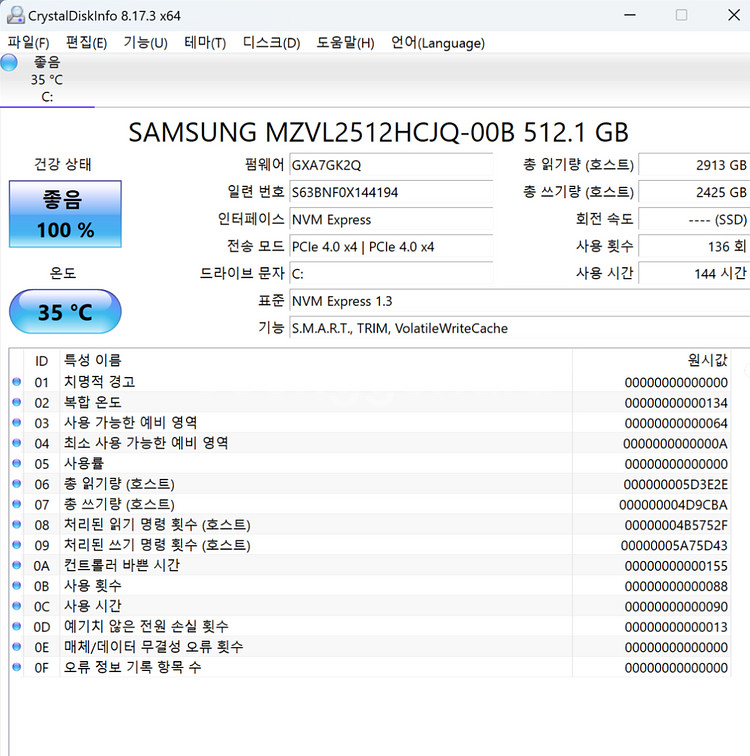Click the serial number field S63BNF0X144194
The image size is (750, 756).
click(x=391, y=192)
